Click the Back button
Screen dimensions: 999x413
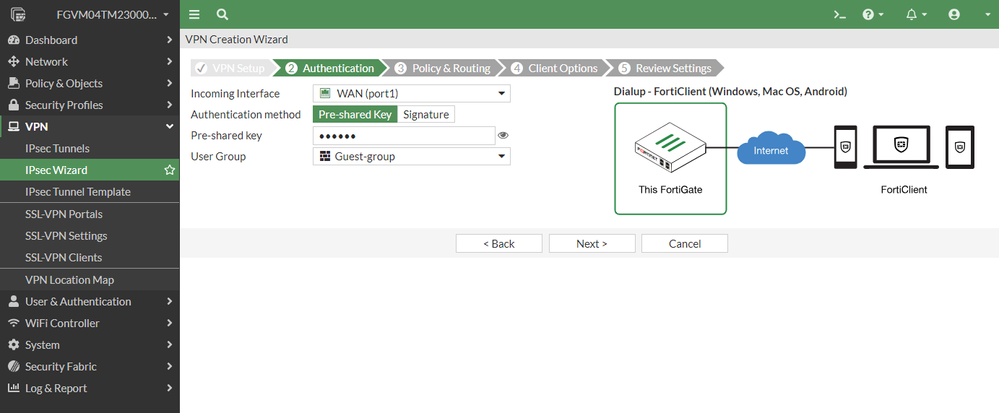pyautogui.click(x=499, y=243)
